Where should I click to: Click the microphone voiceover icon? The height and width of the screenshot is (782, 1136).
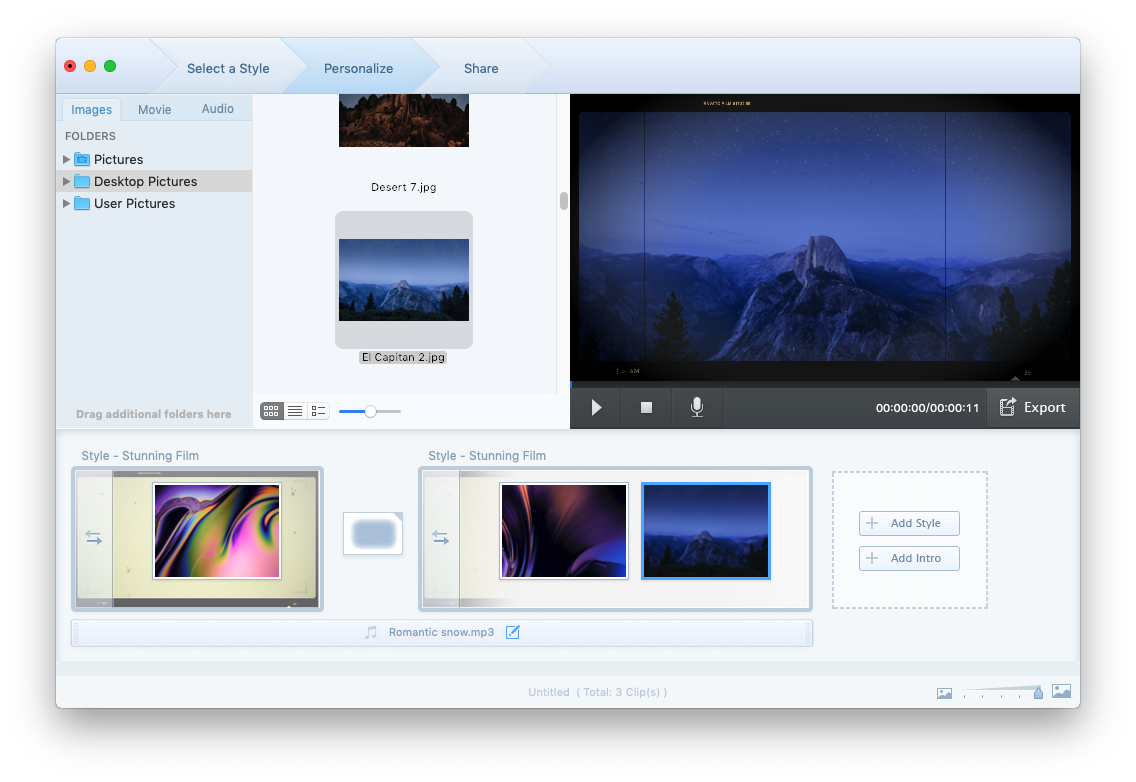pyautogui.click(x=697, y=408)
